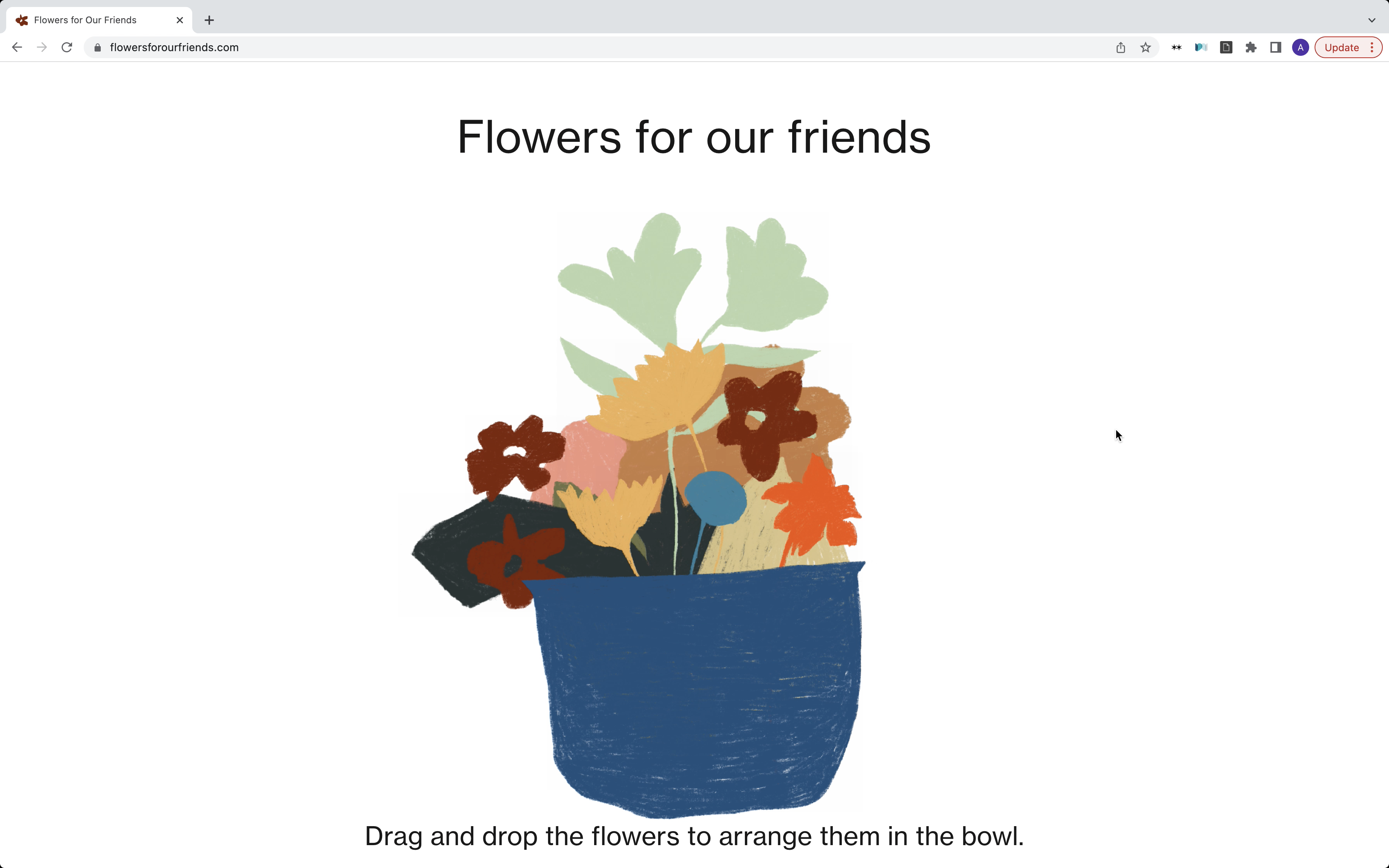Select the Flowers for Our Friends tab
Screen dimensions: 1389x868
click(x=99, y=20)
